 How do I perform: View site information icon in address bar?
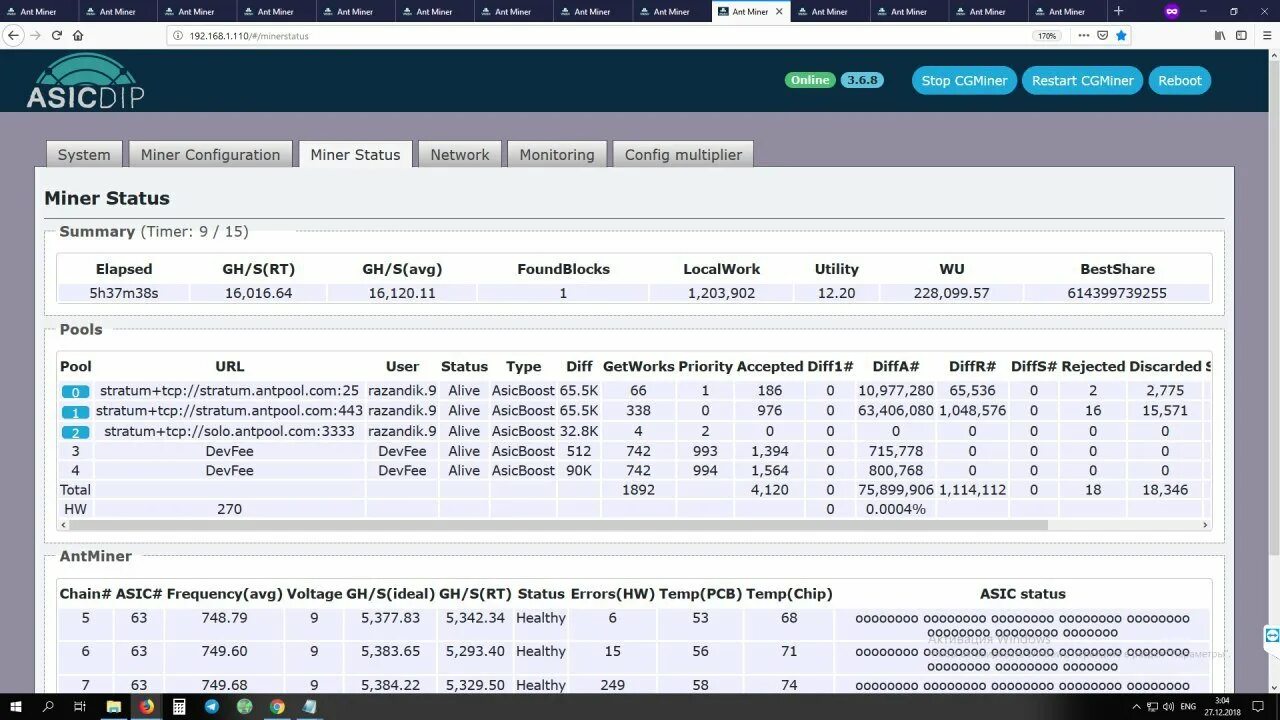[x=178, y=35]
